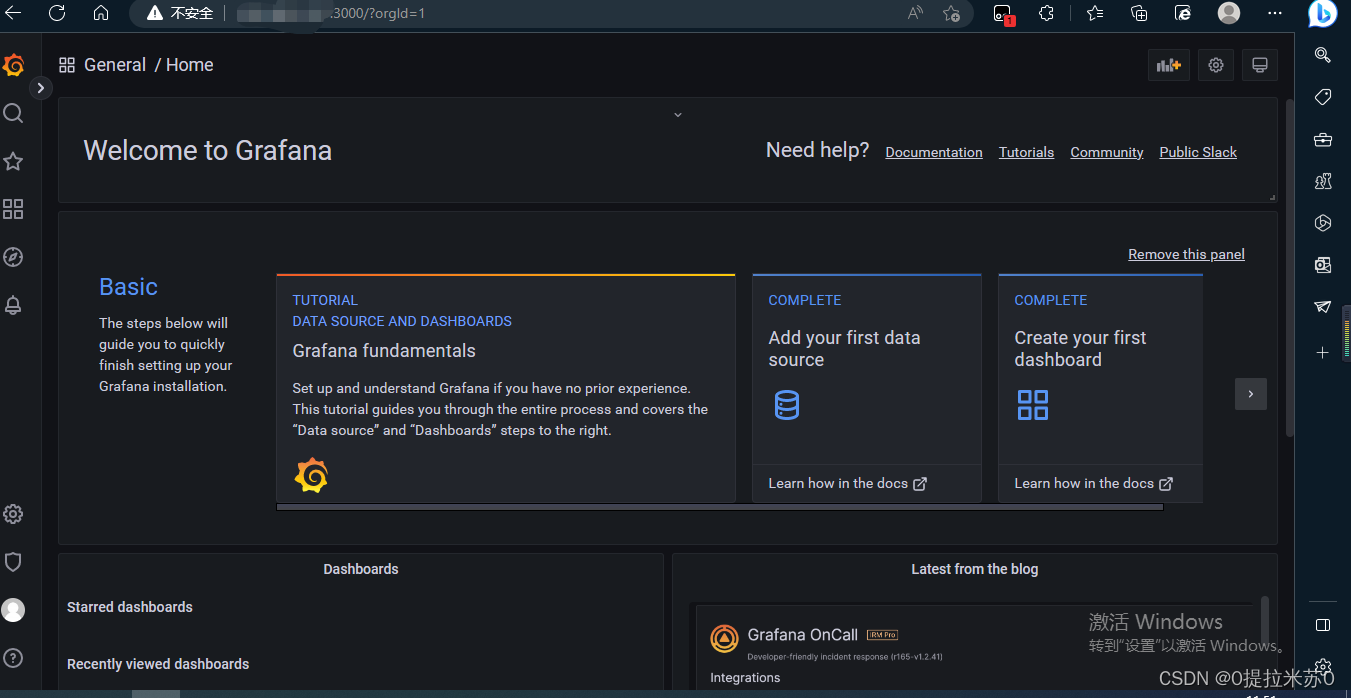Open Search dashboards in Grafana sidebar

tap(13, 113)
